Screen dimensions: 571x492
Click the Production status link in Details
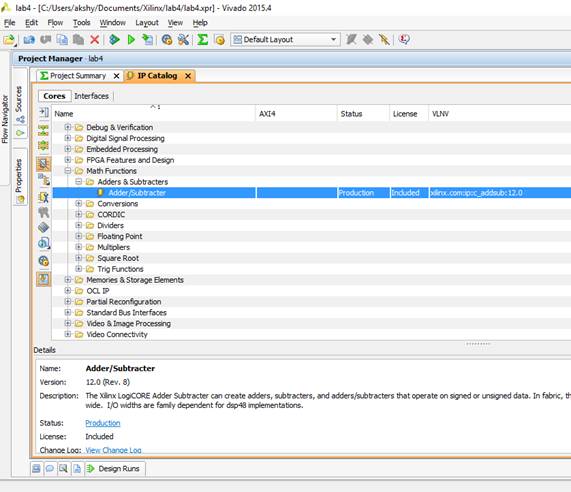pos(103,423)
